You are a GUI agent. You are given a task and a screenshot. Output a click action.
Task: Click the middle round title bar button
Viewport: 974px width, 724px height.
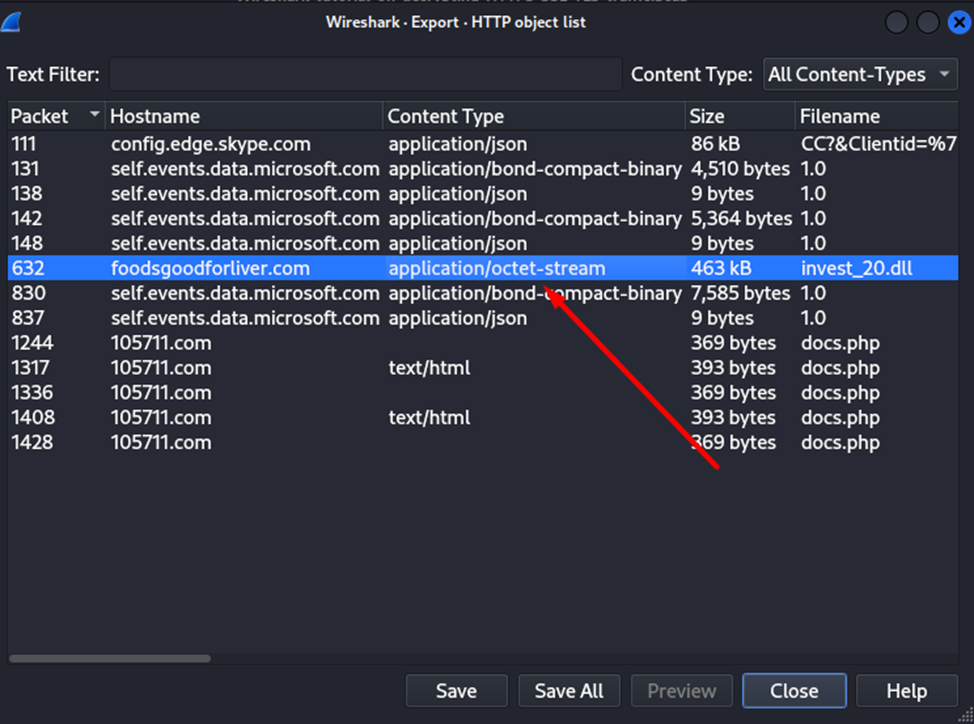(x=927, y=22)
